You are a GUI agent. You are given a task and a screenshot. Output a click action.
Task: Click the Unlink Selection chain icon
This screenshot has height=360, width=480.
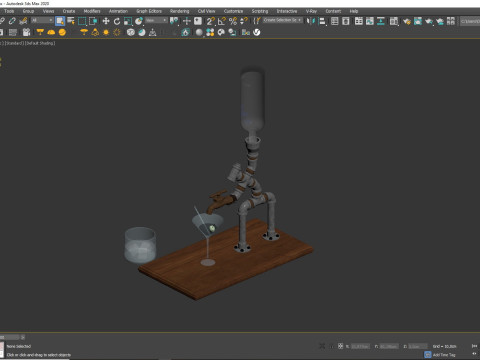12,21
